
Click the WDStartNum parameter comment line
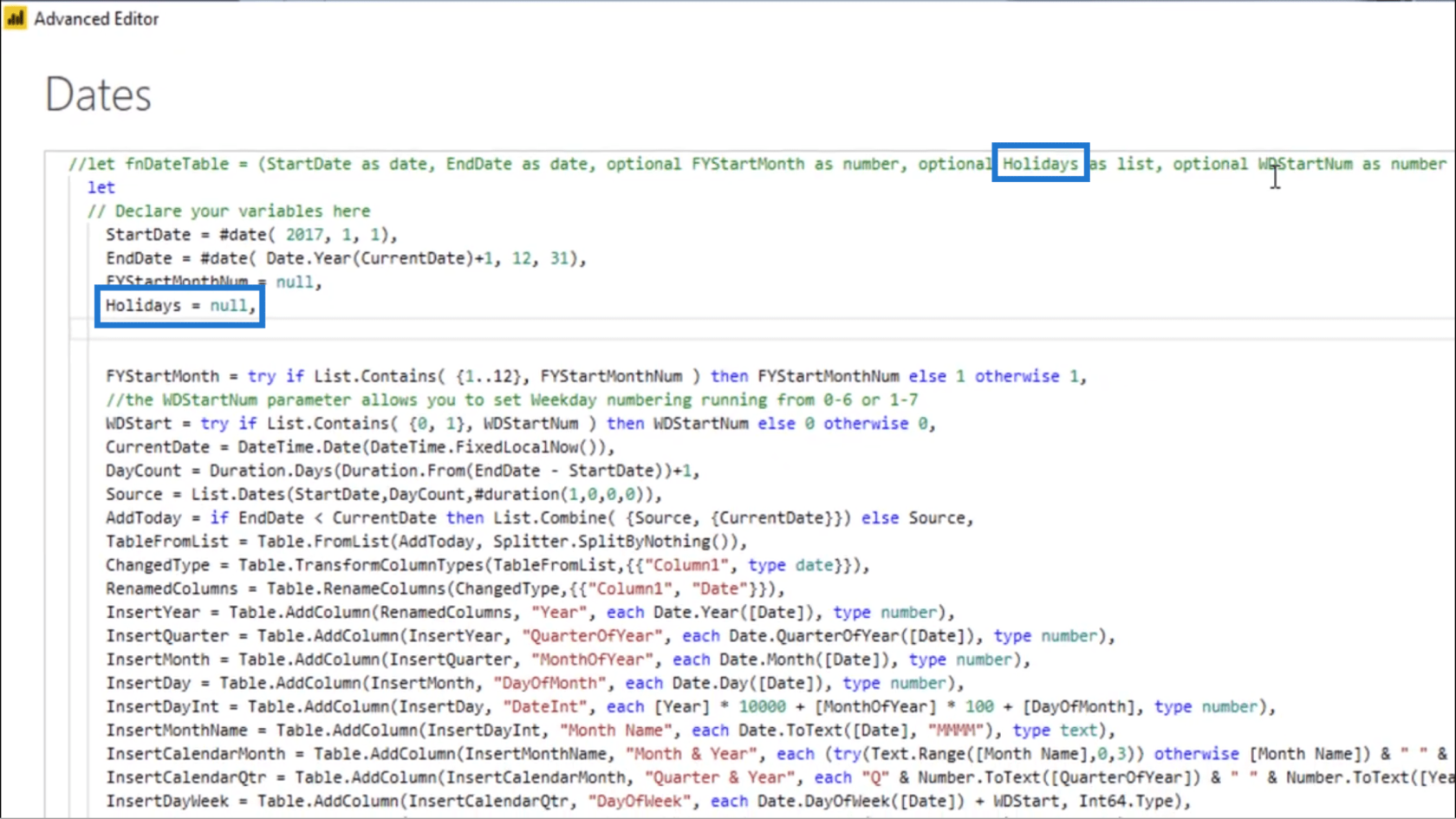(511, 400)
